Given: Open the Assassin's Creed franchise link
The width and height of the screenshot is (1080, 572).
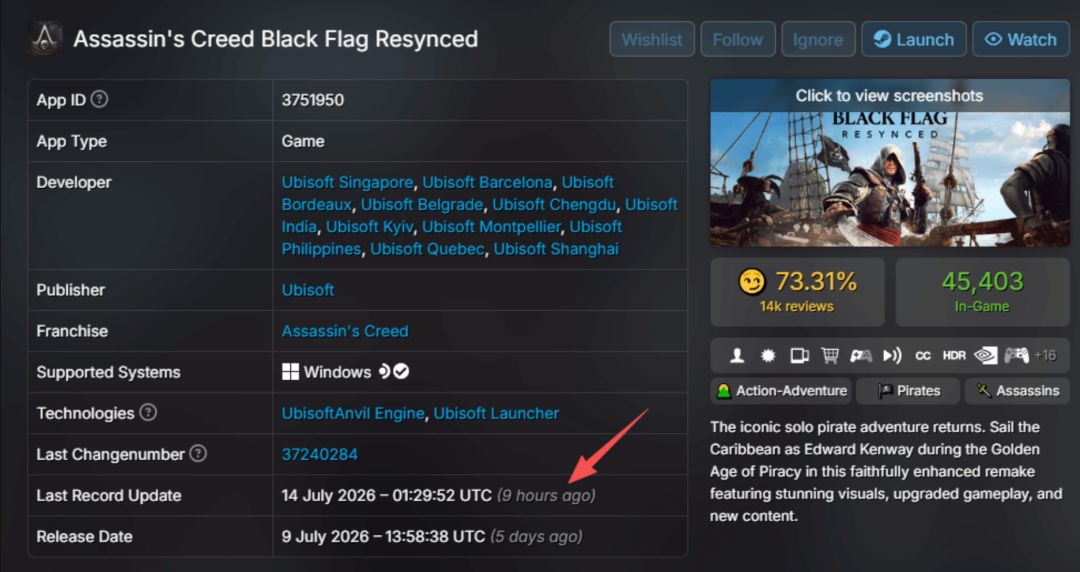Looking at the screenshot, I should pos(344,331).
